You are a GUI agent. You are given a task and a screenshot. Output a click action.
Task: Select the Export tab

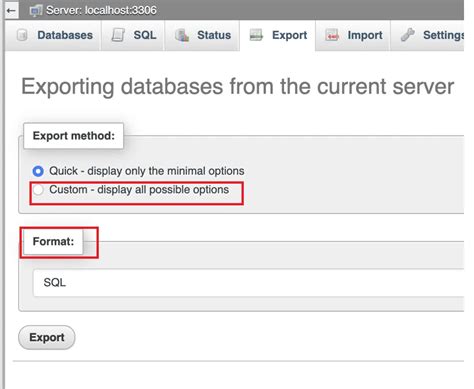(x=277, y=35)
